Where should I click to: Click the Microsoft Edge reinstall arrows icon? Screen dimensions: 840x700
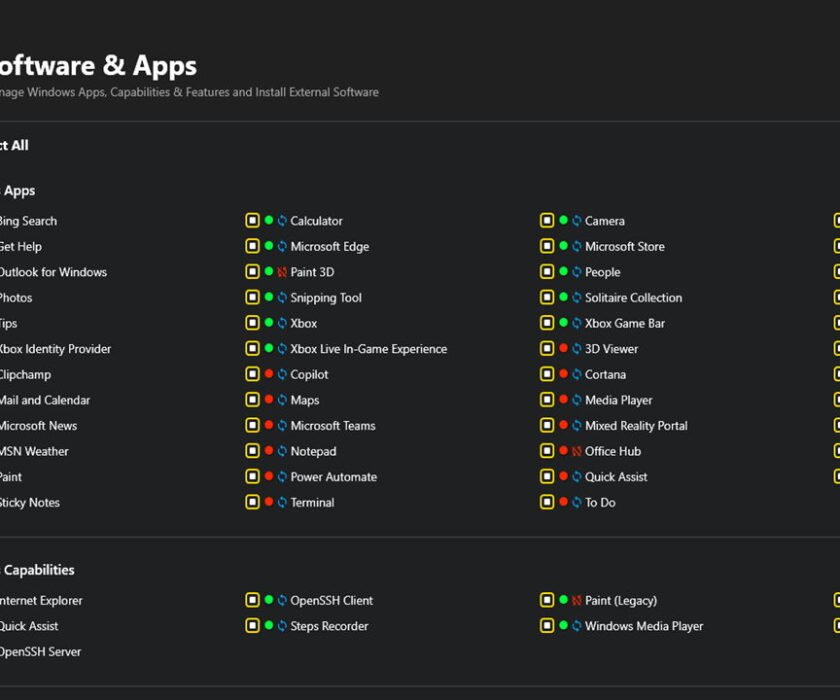(x=282, y=246)
